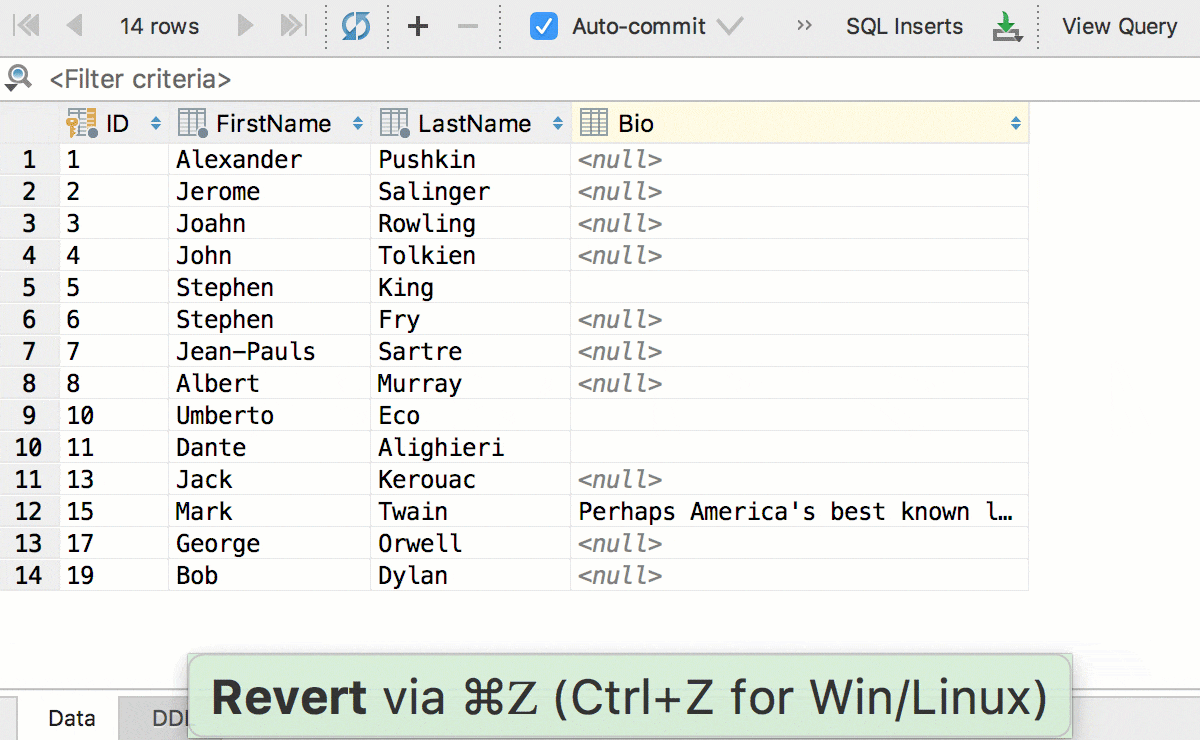This screenshot has width=1200, height=740.
Task: Select the Bob first name cell
Action: click(270, 576)
